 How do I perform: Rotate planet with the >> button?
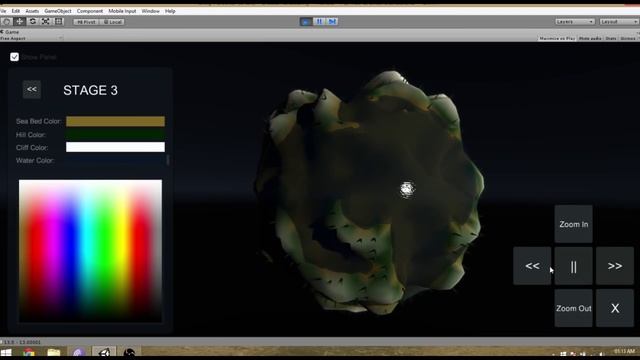(x=615, y=266)
